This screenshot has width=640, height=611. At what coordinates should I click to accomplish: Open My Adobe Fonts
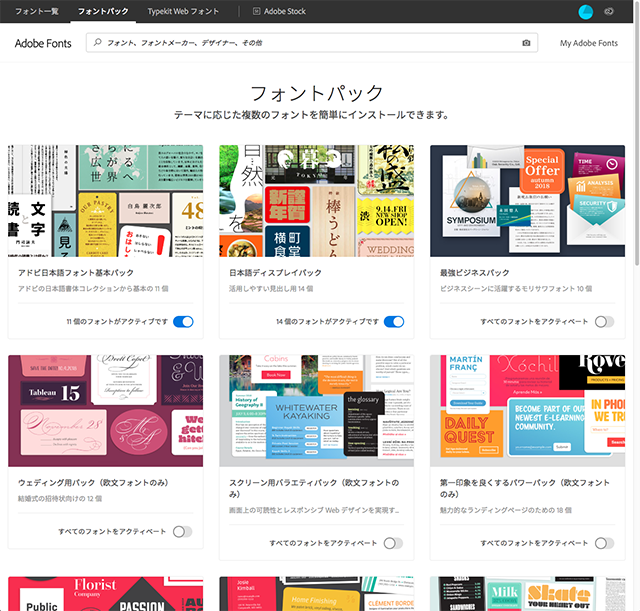pyautogui.click(x=589, y=43)
